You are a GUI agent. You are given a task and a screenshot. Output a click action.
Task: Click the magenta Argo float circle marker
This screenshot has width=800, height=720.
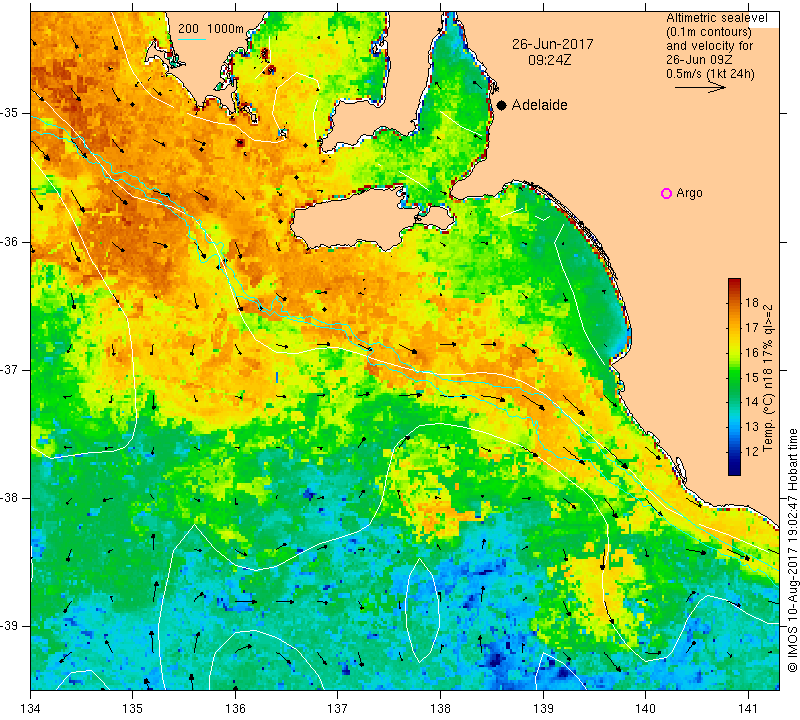pos(666,193)
